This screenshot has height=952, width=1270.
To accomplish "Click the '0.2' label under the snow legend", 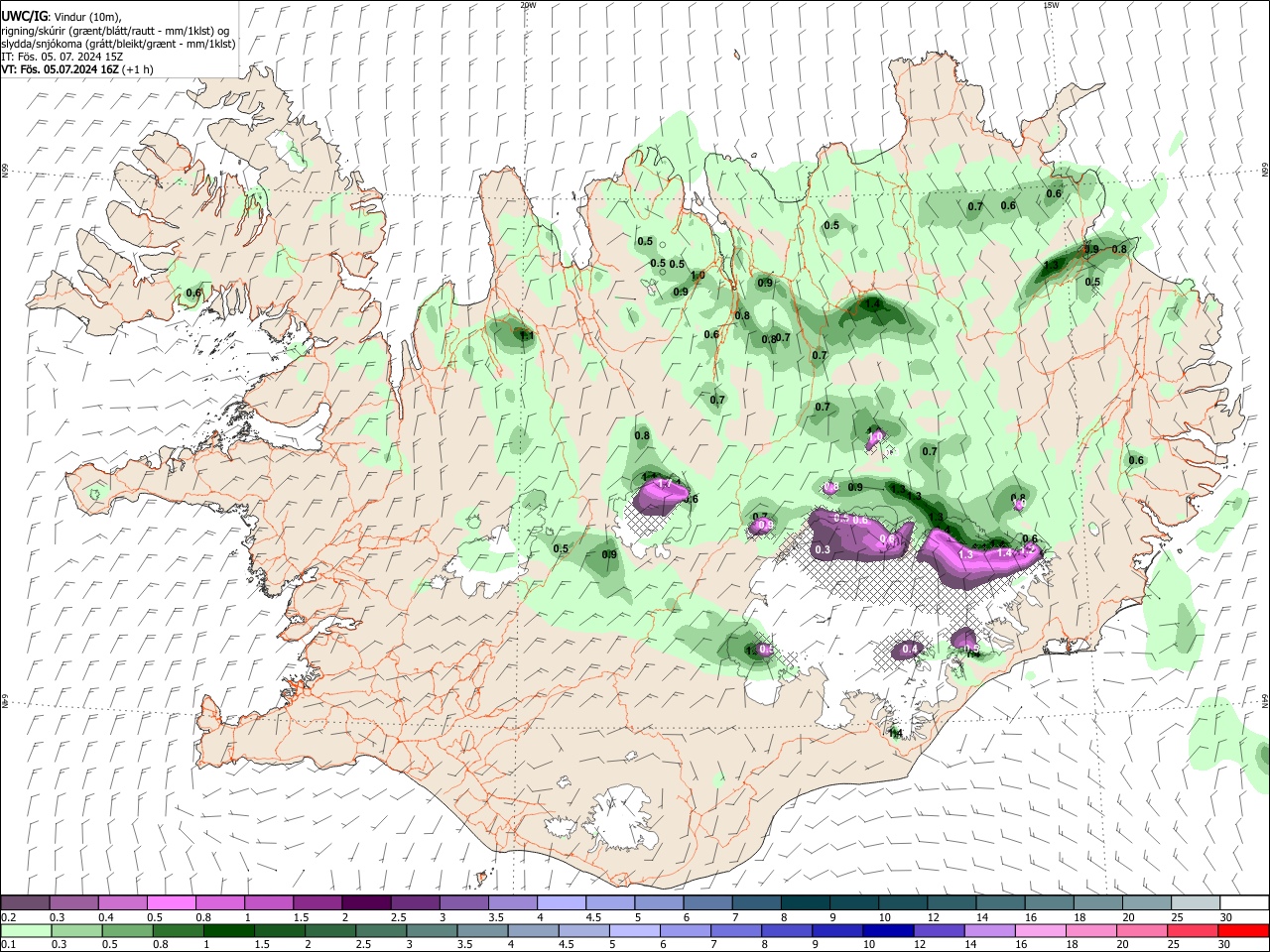I will 9,917.
